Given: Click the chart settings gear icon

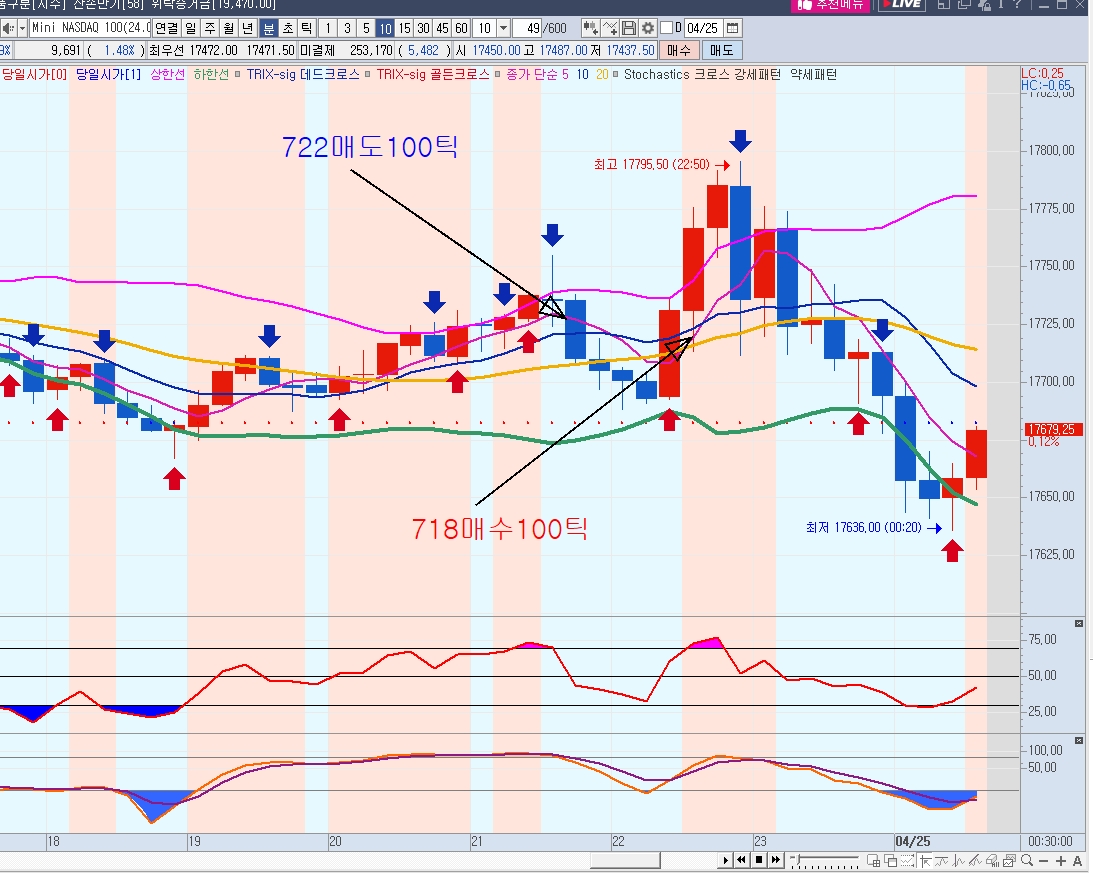Looking at the screenshot, I should click(648, 28).
